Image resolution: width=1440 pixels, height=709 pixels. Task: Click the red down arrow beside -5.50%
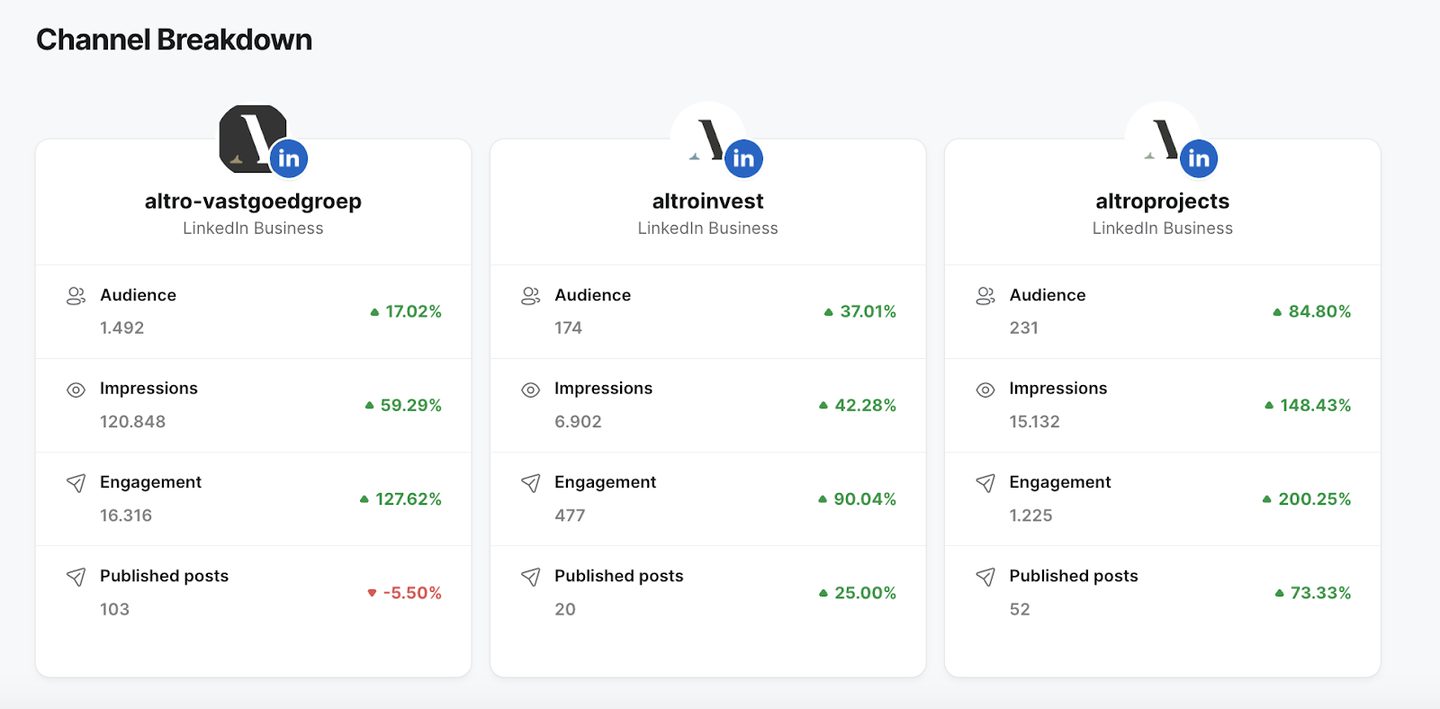click(372, 593)
